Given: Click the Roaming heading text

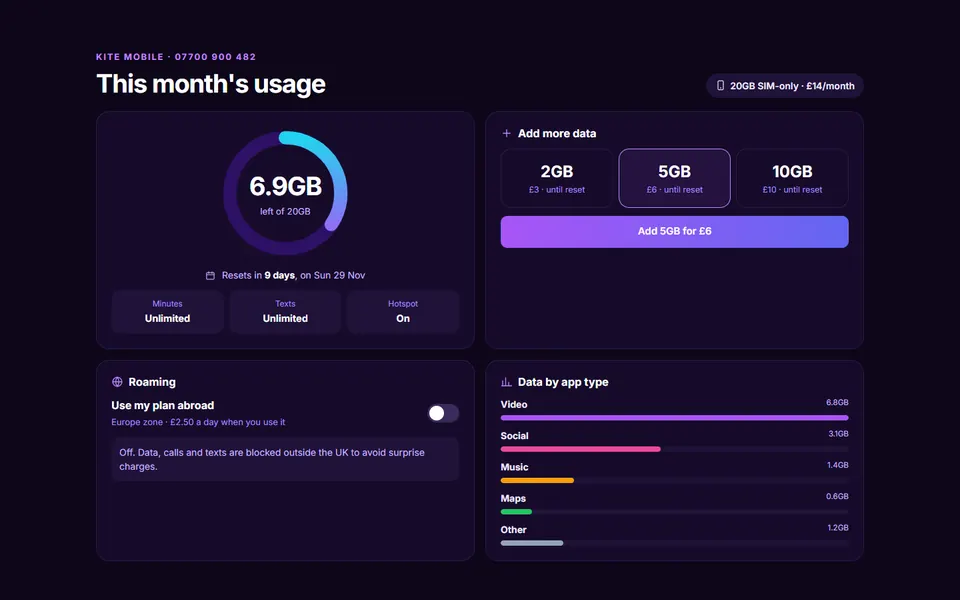Looking at the screenshot, I should coord(152,382).
